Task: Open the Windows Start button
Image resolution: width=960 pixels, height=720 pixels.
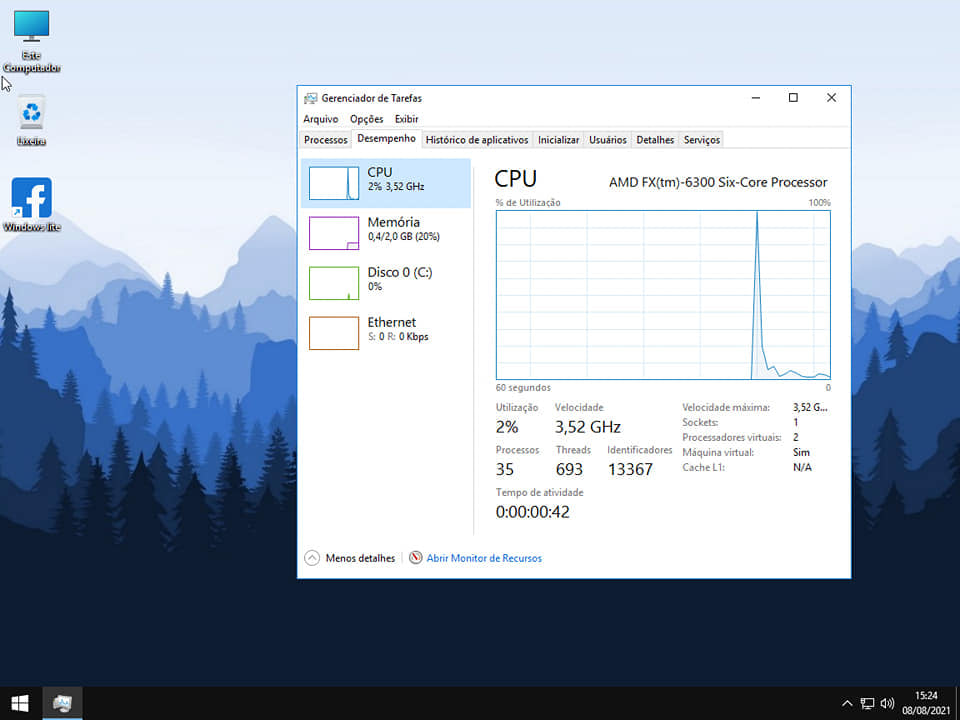Action: 20,703
